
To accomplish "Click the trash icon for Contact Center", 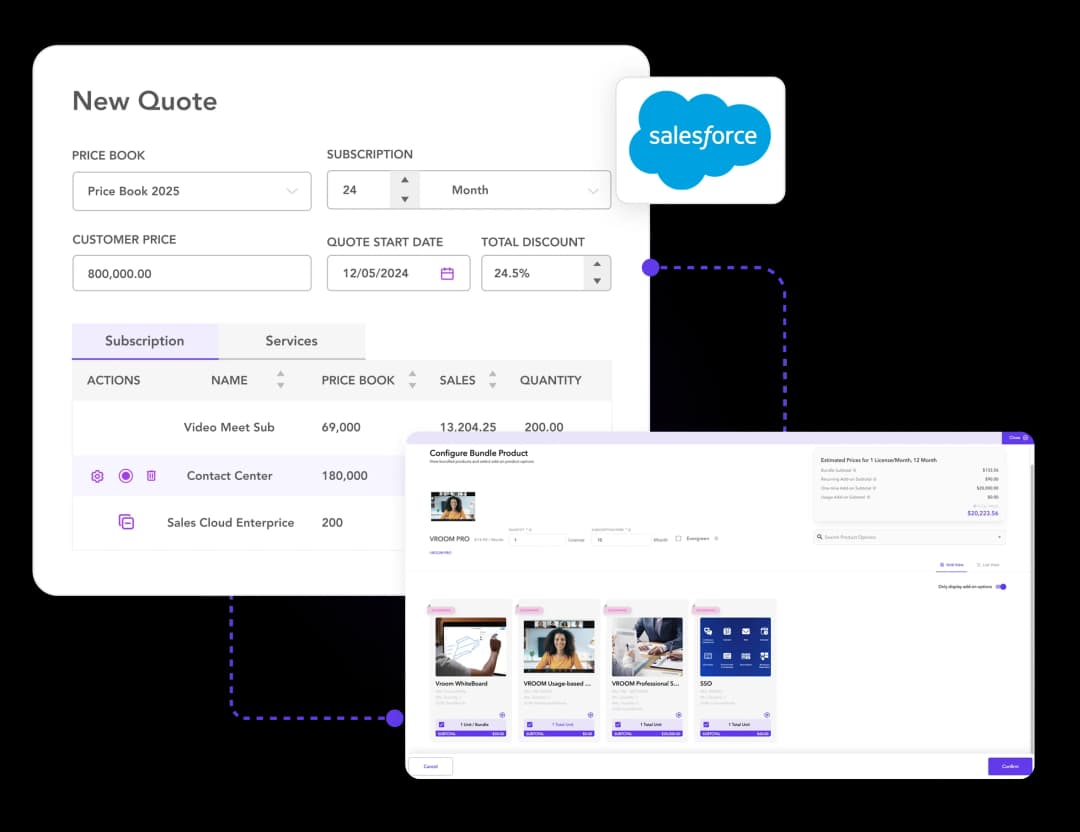I will (151, 476).
